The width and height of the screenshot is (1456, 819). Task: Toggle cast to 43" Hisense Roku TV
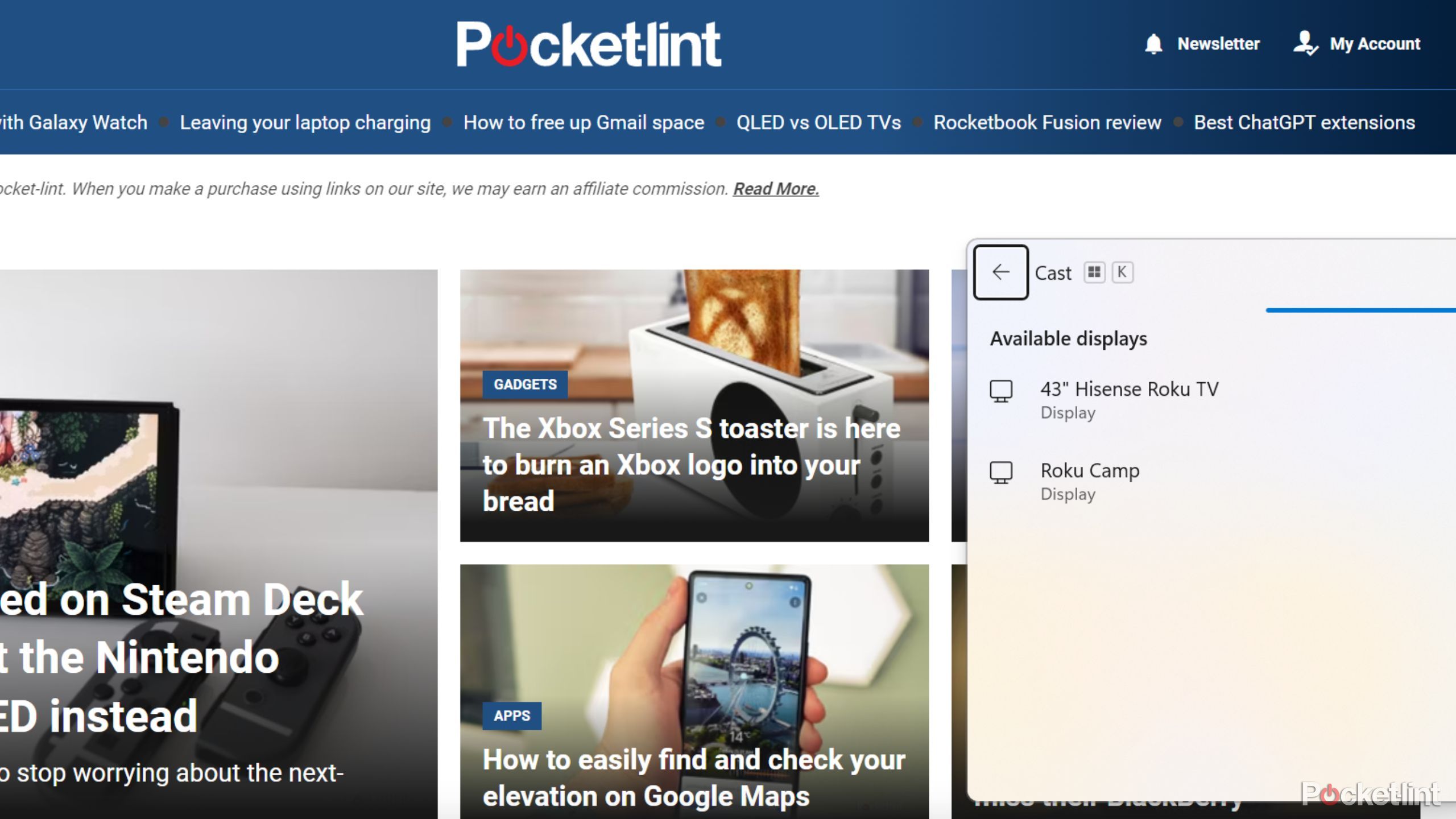1129,398
